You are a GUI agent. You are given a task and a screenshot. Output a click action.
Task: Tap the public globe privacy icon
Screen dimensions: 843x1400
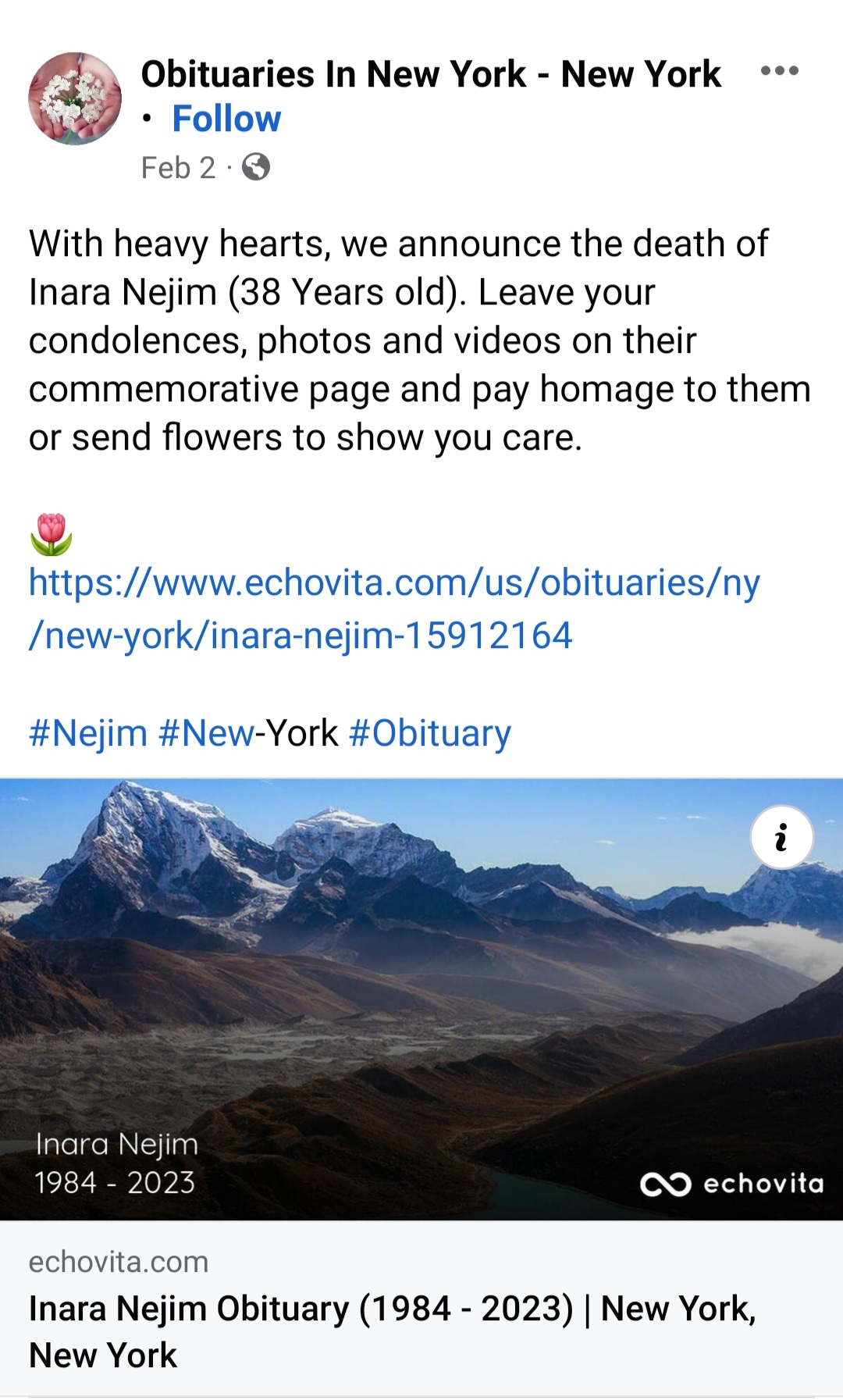coord(256,167)
